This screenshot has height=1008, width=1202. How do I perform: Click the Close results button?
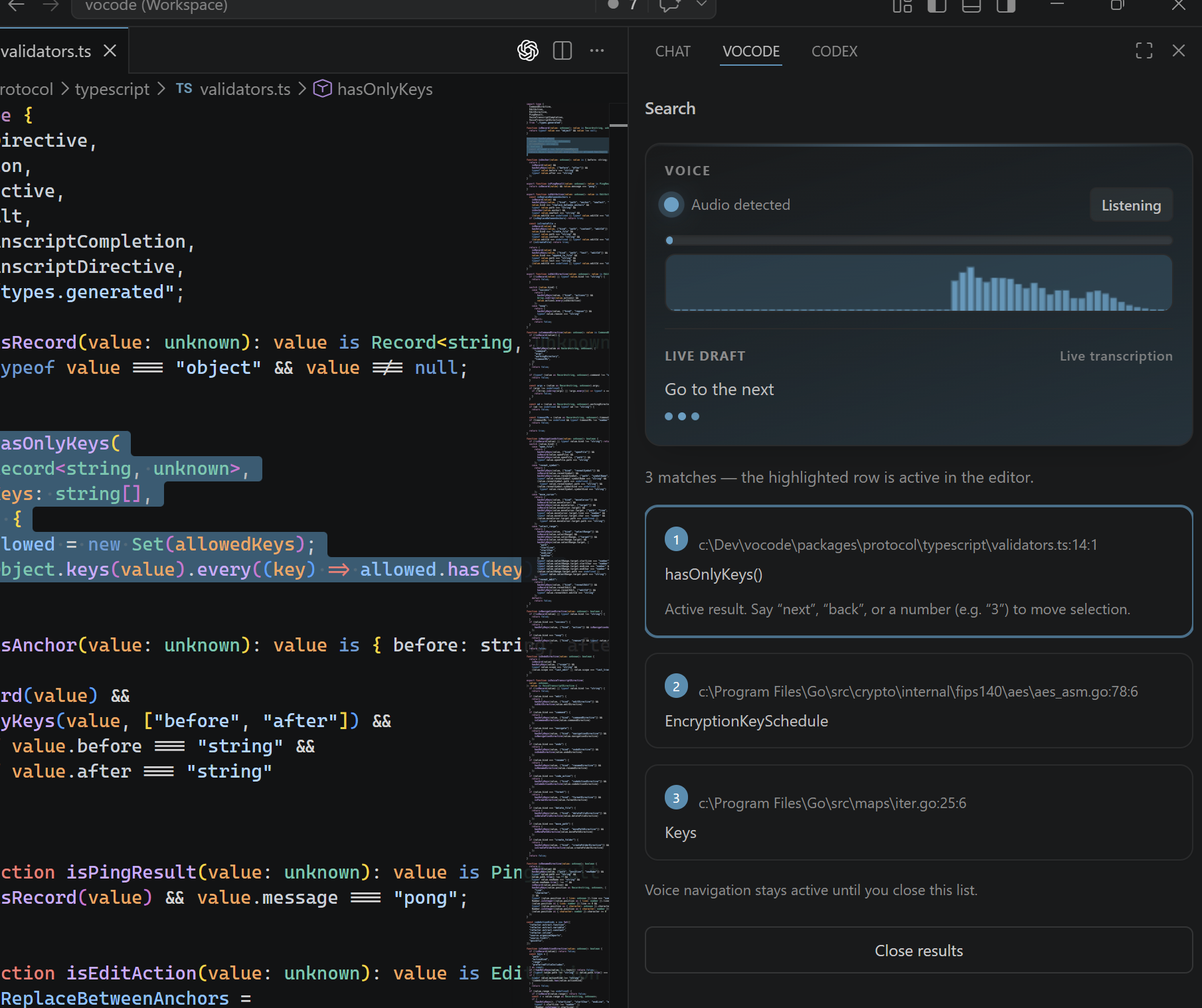tap(918, 950)
